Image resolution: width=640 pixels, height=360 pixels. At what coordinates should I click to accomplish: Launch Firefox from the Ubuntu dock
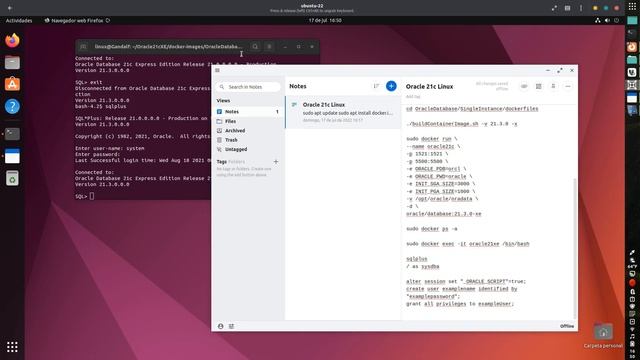12,40
